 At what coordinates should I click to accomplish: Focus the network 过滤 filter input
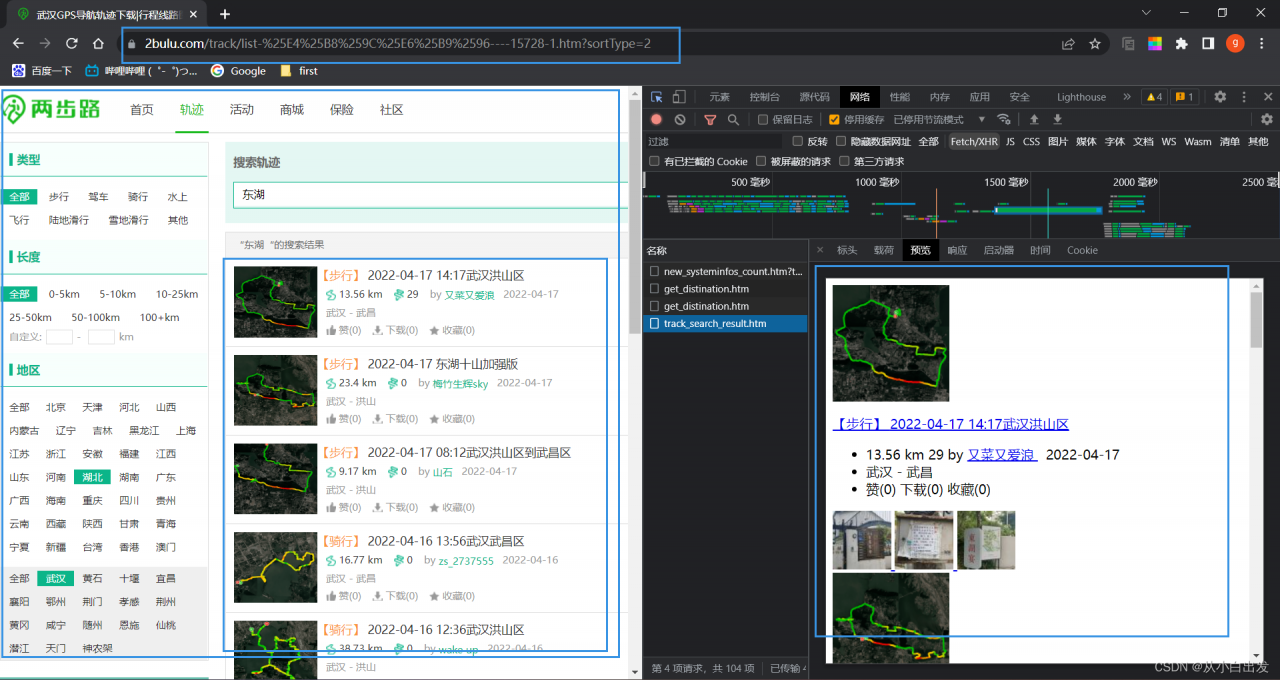[715, 142]
